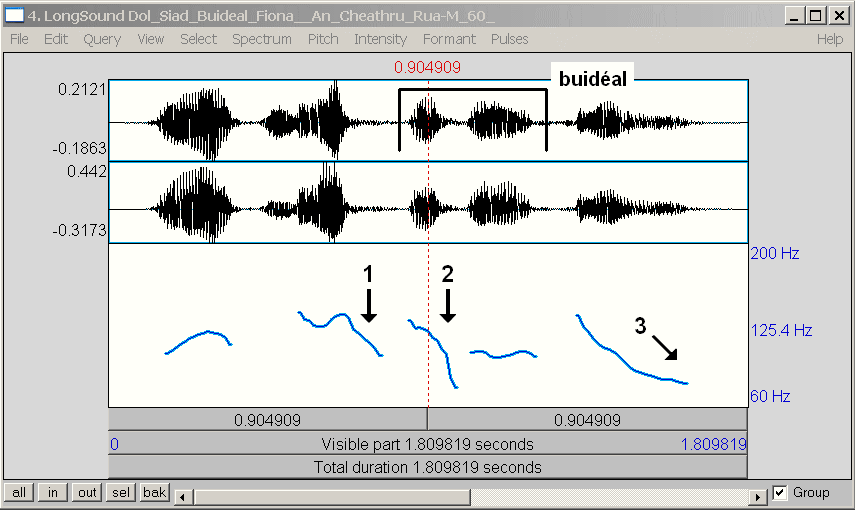Open the File menu
Viewport: 856px width, 510px height.
coord(19,39)
